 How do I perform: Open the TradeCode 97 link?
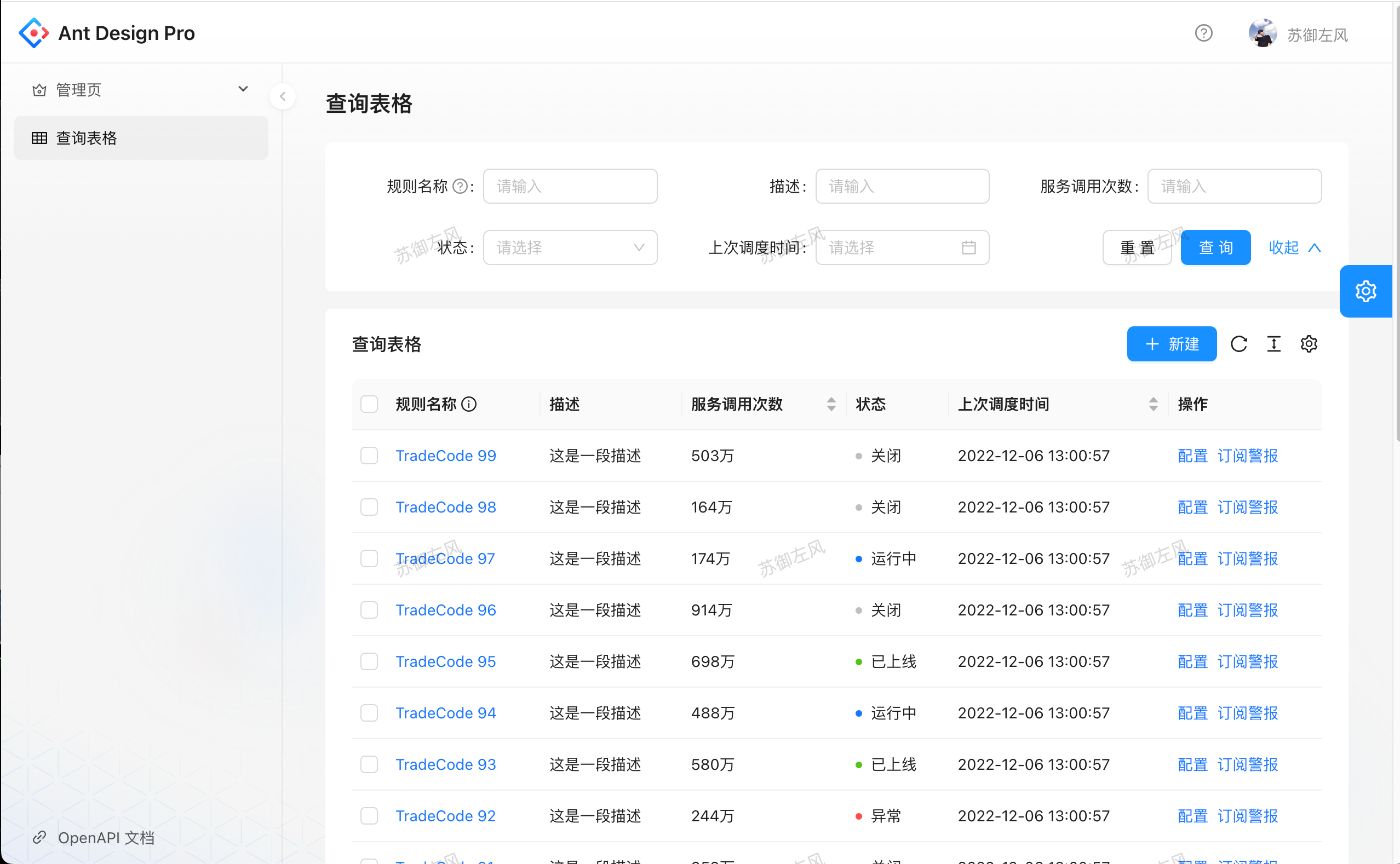pyautogui.click(x=445, y=559)
